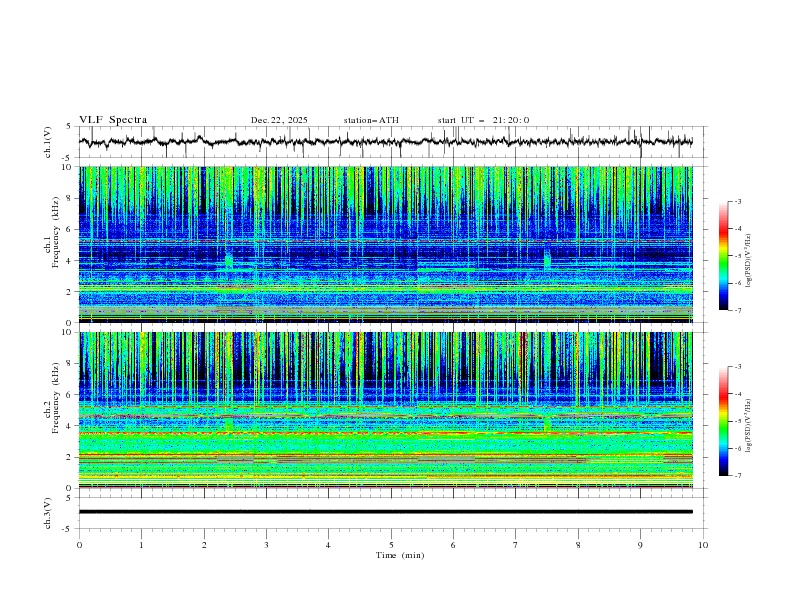Click the "ch.1(V)" waveform axis label
792x612 pixels.
point(48,142)
